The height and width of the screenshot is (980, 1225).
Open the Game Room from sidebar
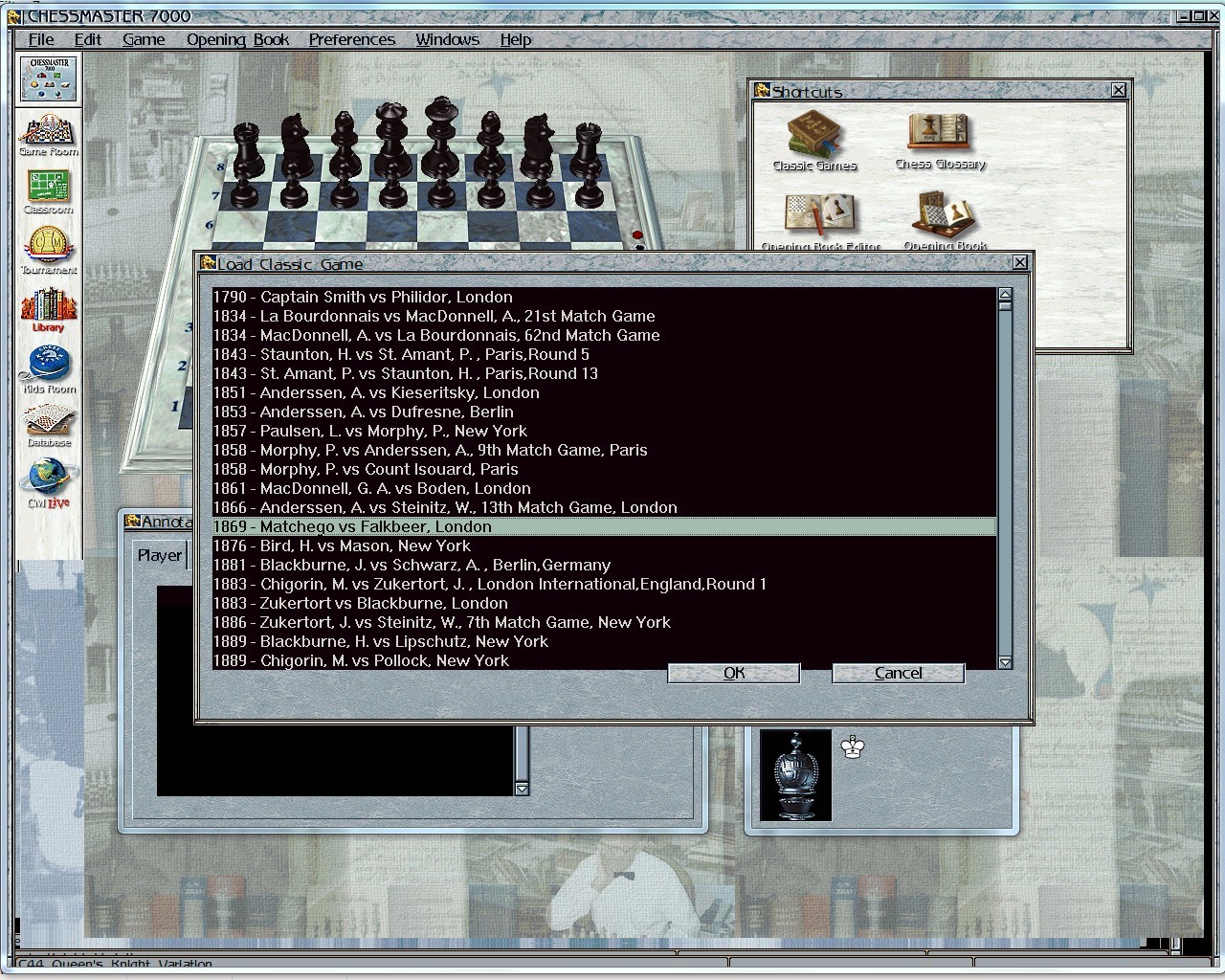(x=49, y=135)
